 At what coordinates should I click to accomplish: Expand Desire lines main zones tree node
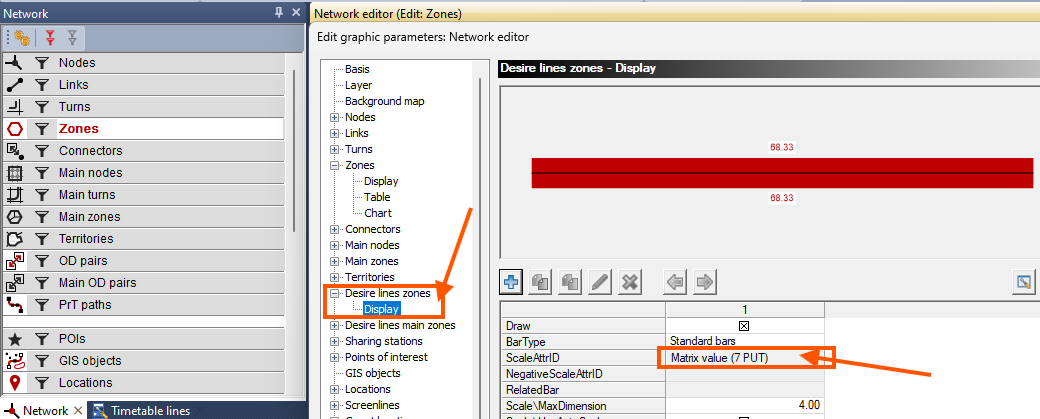(x=334, y=325)
